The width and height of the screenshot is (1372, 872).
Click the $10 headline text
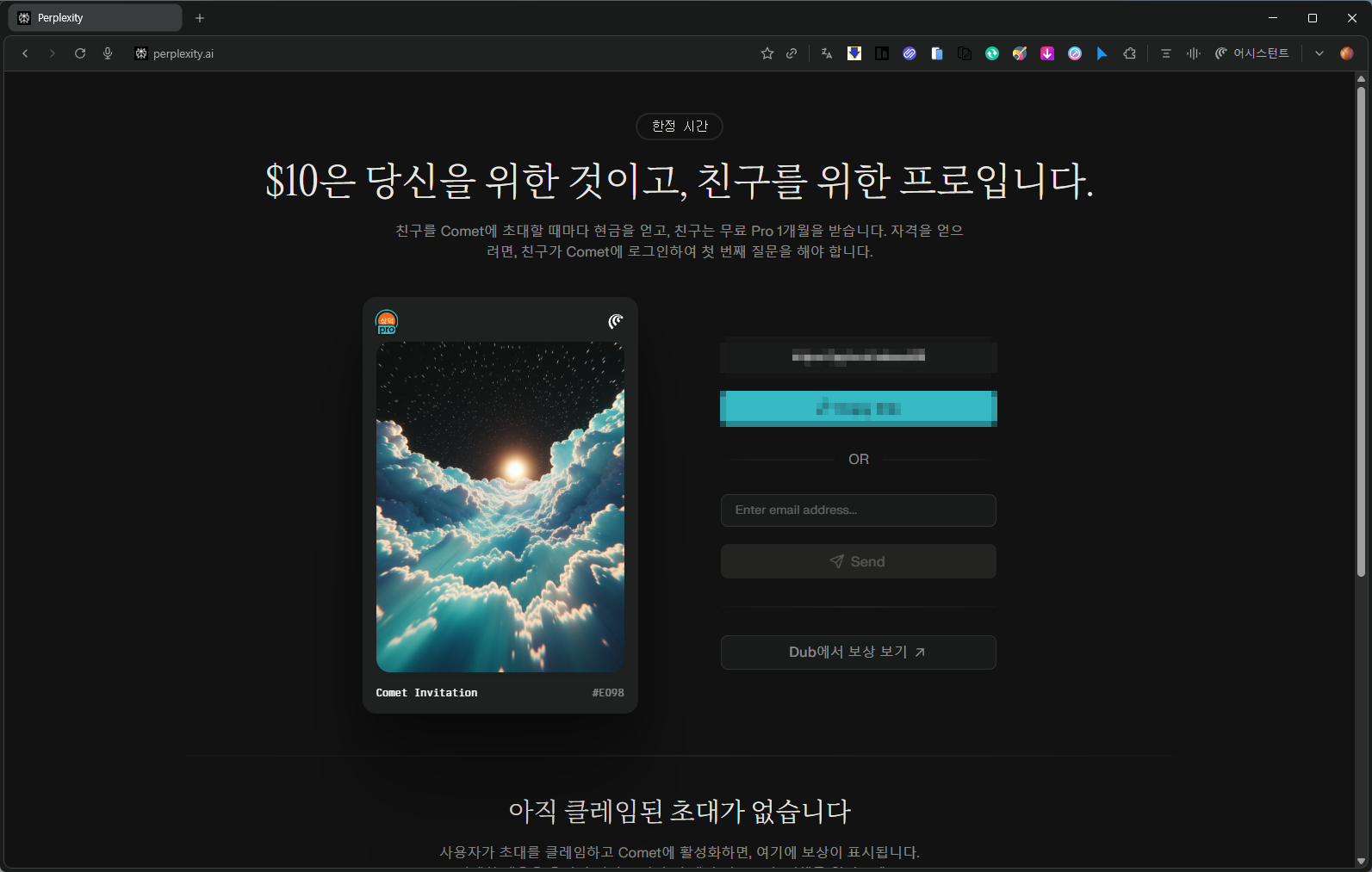click(680, 181)
